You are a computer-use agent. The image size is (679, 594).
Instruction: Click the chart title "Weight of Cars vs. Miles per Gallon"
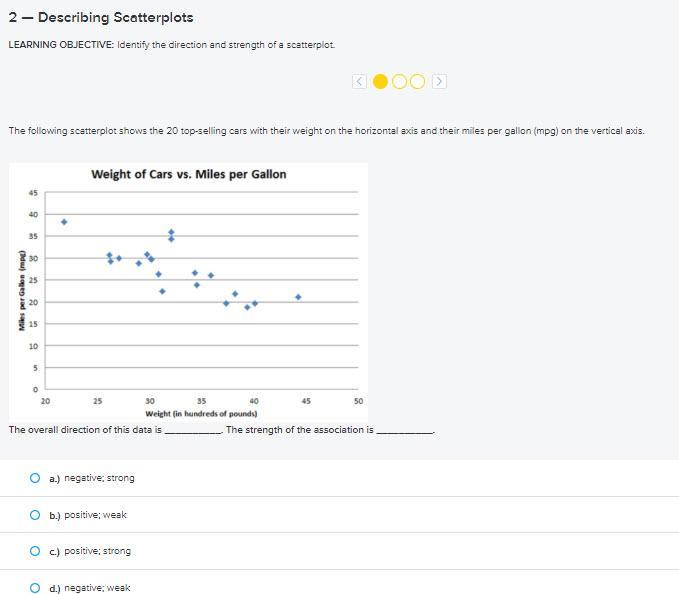tap(188, 174)
